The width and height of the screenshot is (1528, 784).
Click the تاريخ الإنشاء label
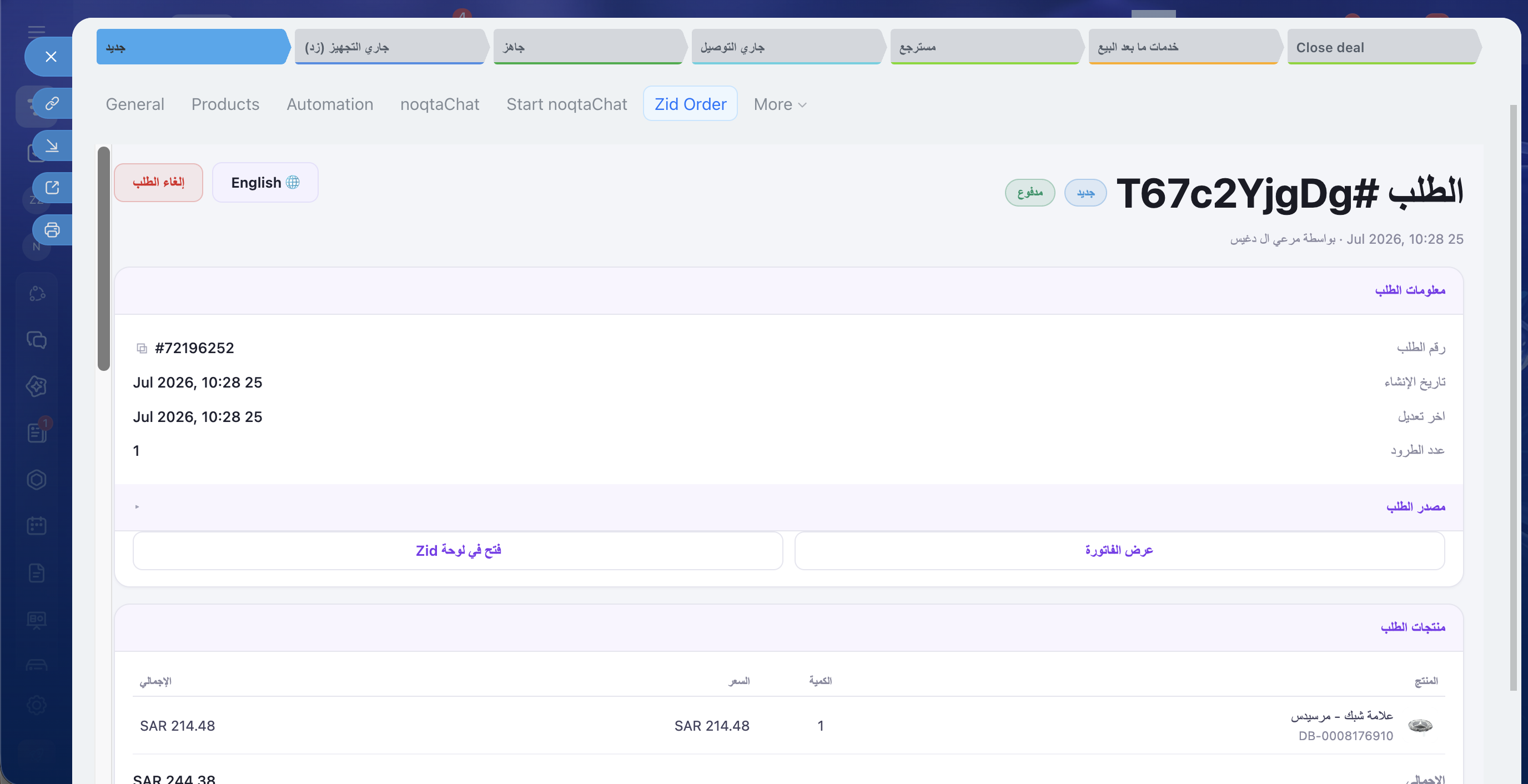[x=1415, y=382]
